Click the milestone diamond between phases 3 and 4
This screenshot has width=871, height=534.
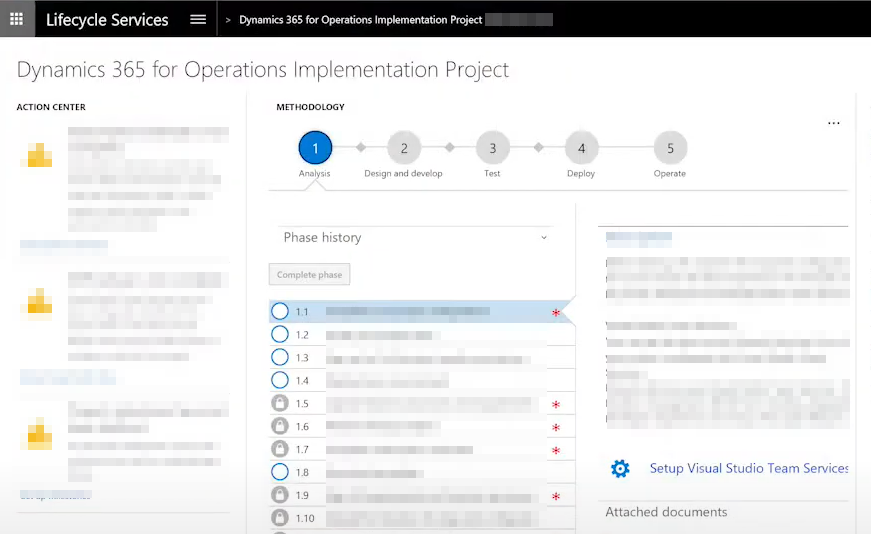click(x=538, y=147)
